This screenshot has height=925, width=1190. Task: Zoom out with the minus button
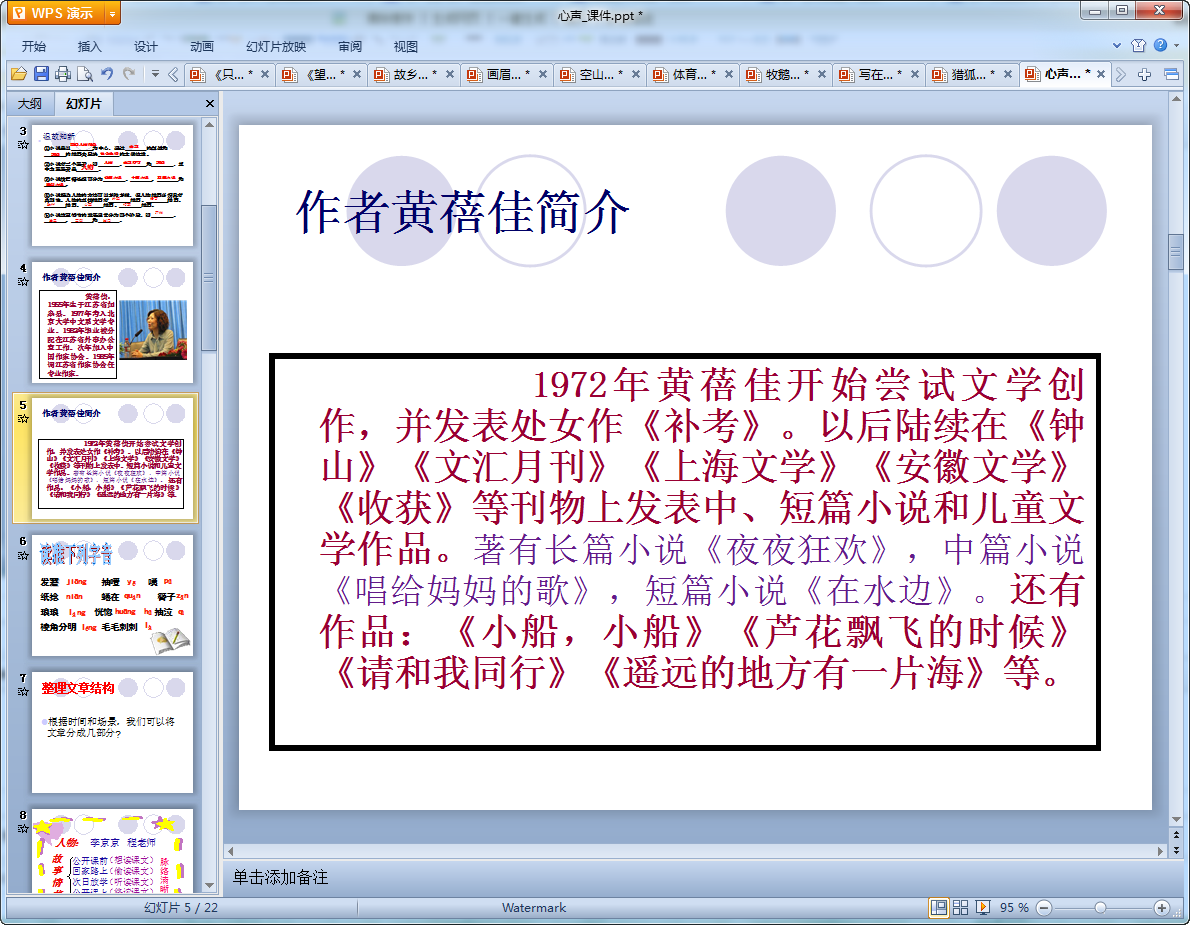tap(1044, 908)
